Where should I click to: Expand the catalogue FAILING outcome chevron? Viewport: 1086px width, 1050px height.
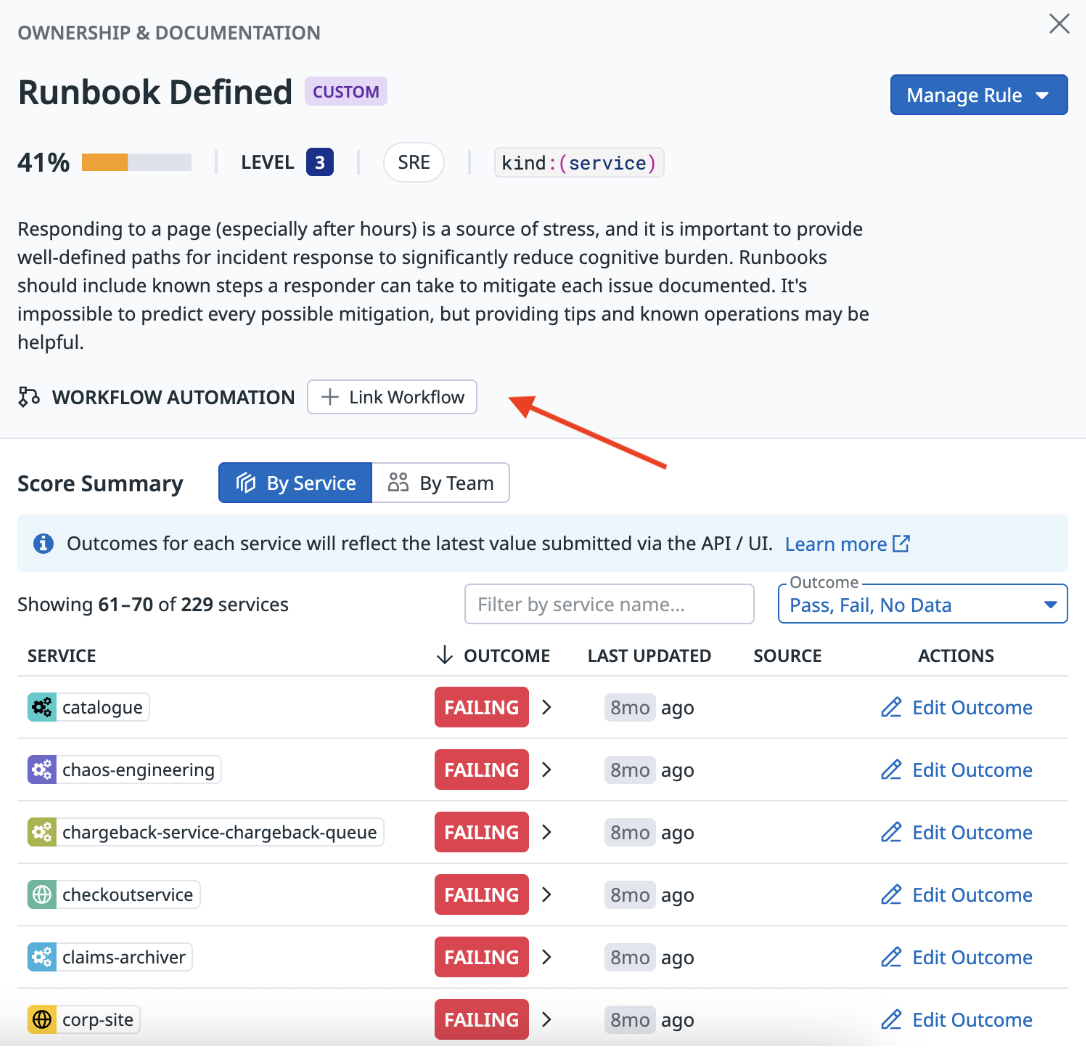click(x=547, y=707)
